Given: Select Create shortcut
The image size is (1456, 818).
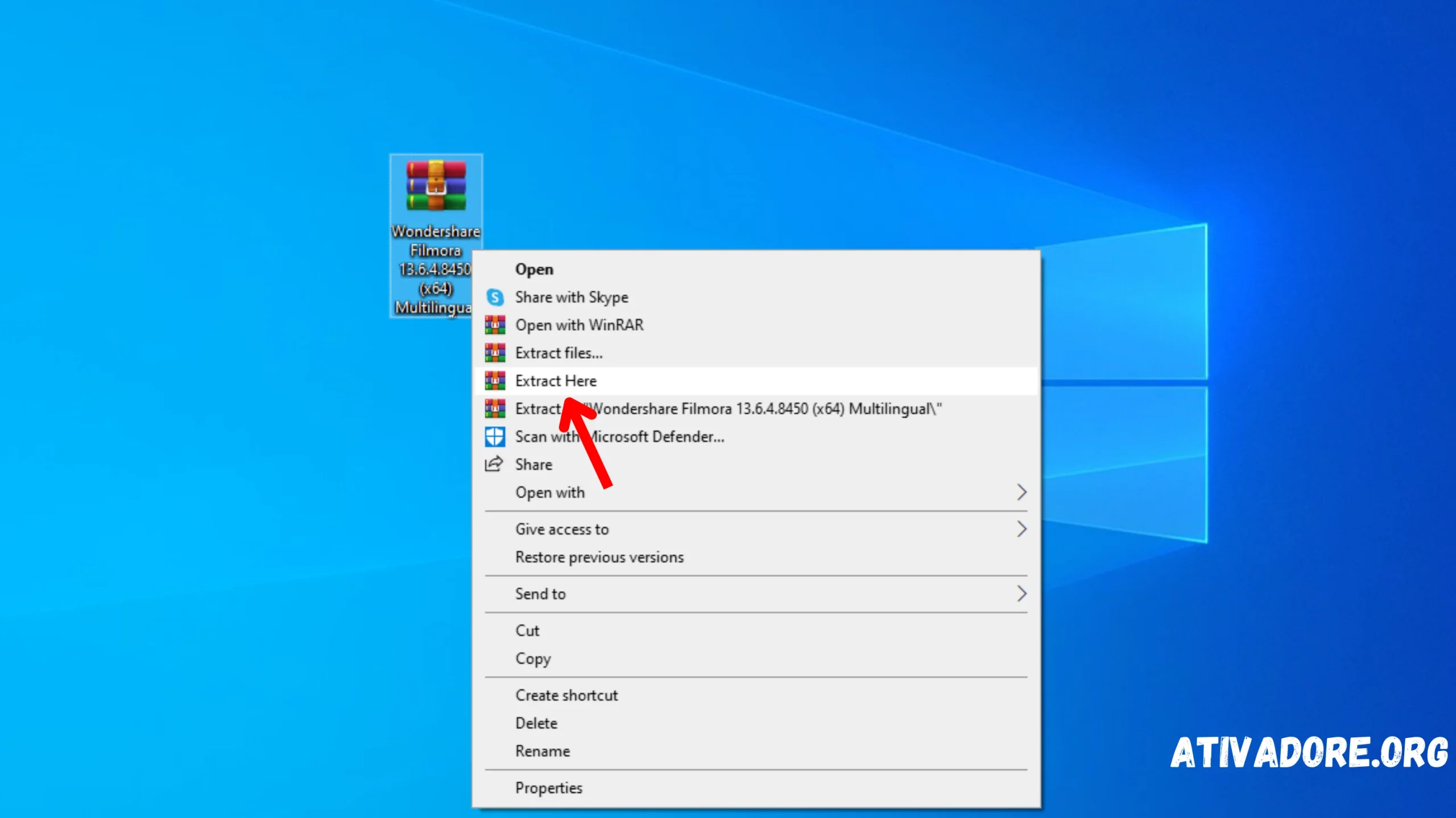Looking at the screenshot, I should coord(756,695).
